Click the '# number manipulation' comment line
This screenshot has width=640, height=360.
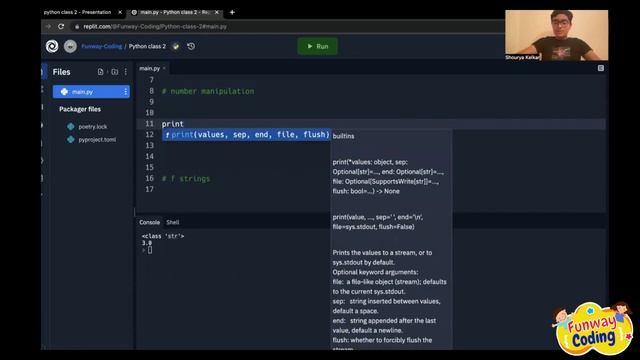click(x=208, y=91)
